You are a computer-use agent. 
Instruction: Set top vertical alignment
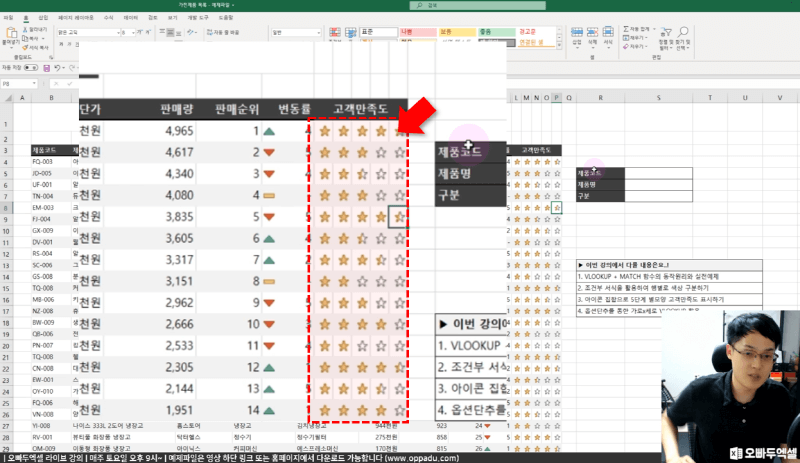tap(162, 32)
